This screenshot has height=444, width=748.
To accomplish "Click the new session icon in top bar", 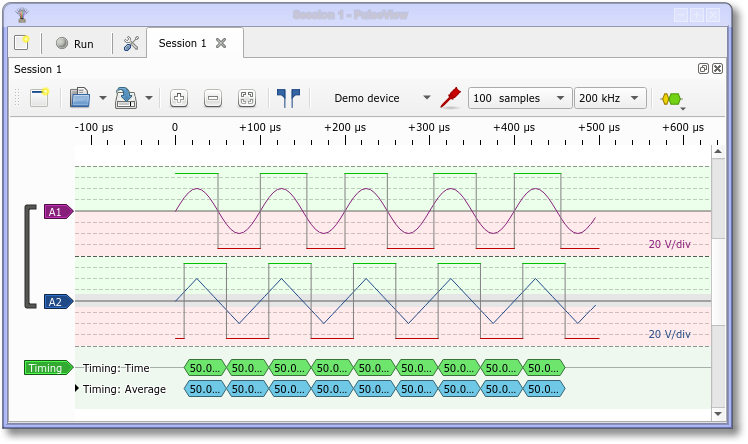I will coord(21,43).
